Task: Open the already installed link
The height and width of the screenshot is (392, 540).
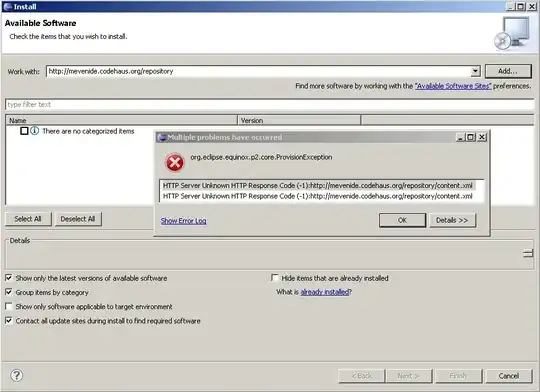Action: coord(325,292)
